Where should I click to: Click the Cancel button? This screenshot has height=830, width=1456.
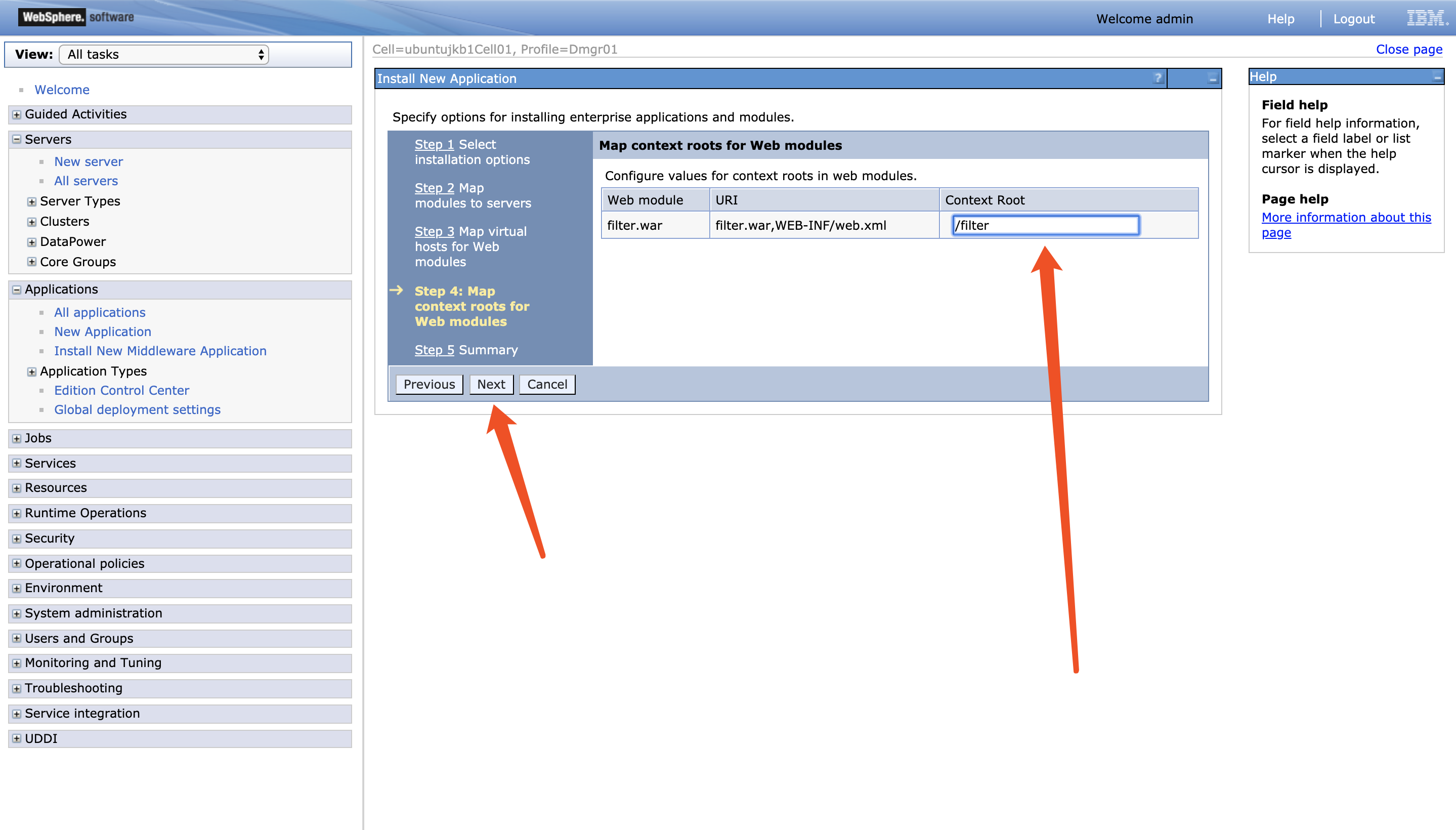546,384
